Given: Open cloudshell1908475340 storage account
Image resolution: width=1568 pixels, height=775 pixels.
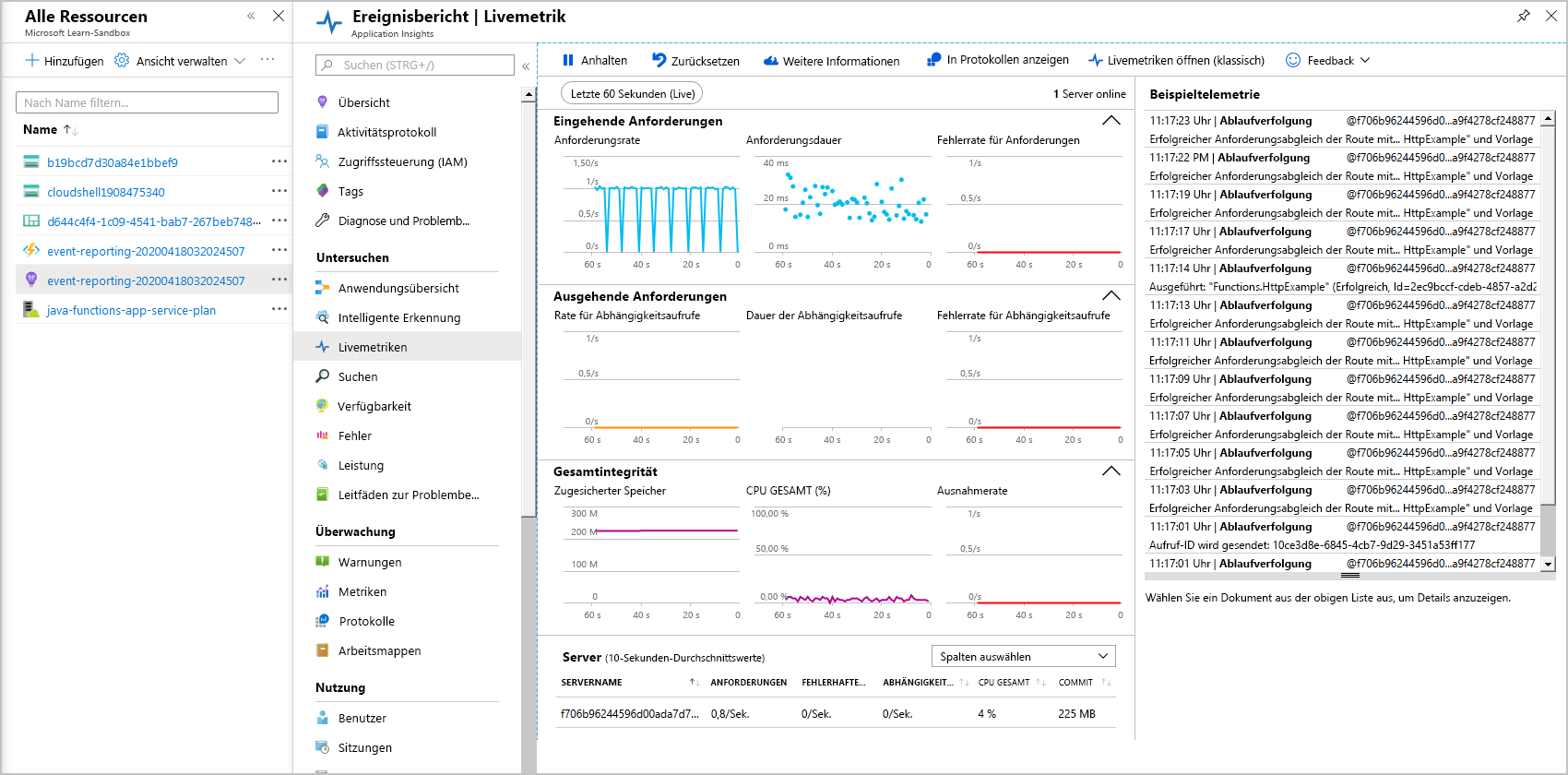Looking at the screenshot, I should coord(106,192).
